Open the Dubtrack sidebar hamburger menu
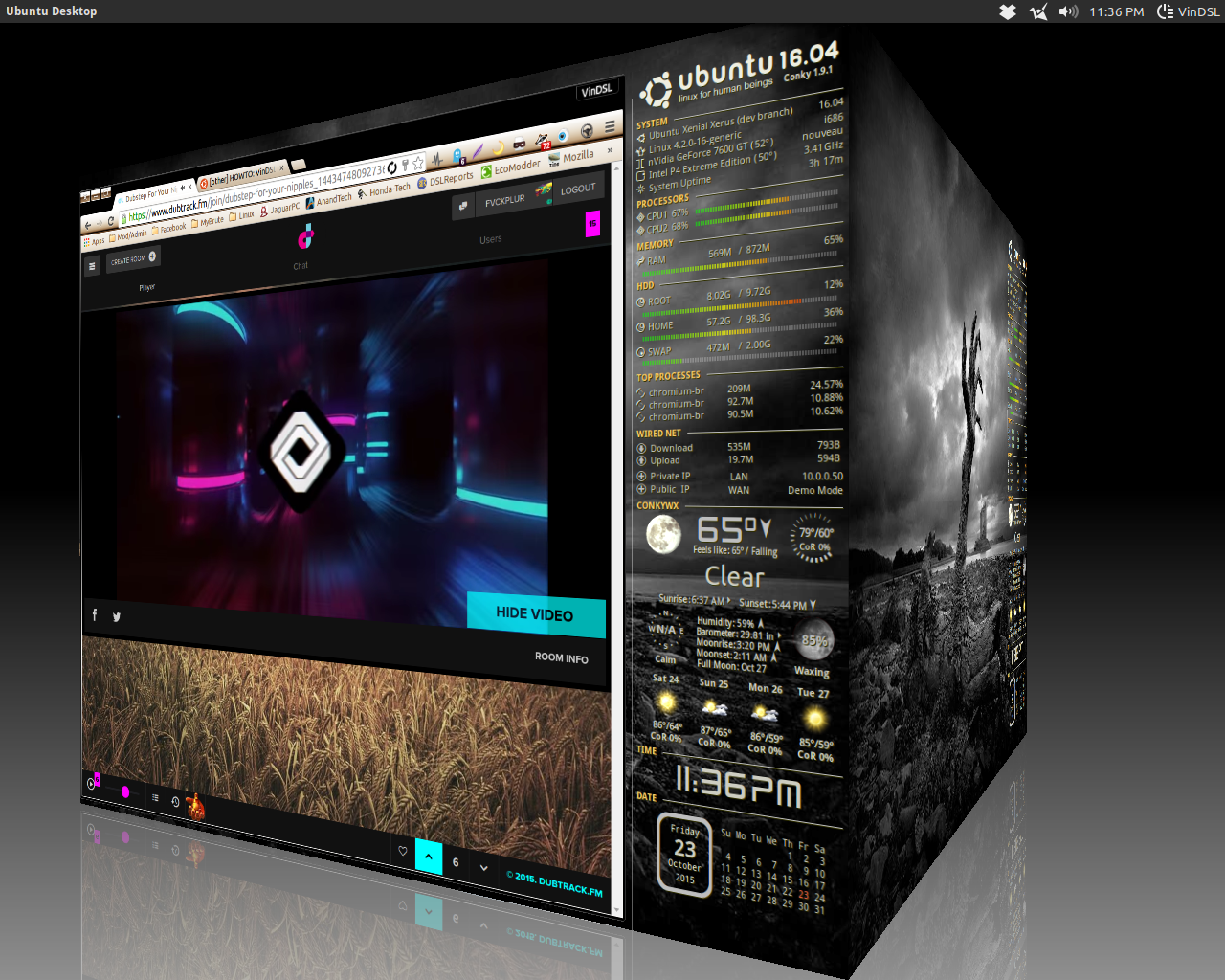 92,266
